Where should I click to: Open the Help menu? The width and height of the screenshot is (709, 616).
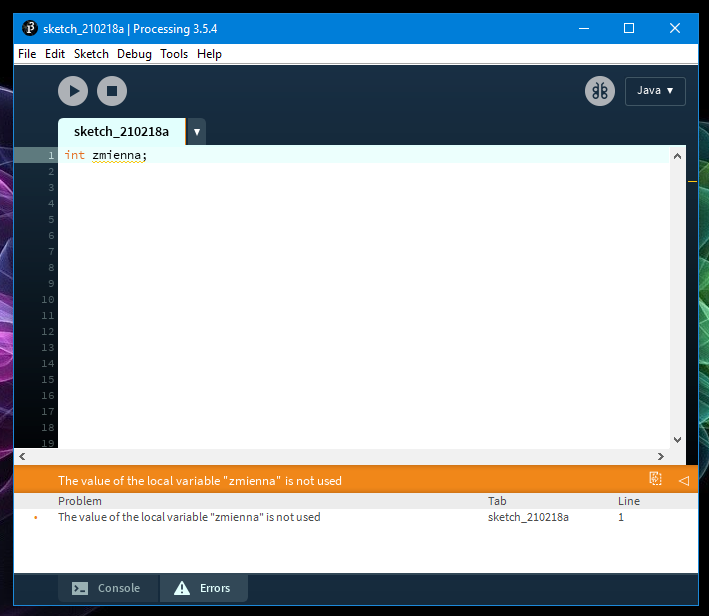click(209, 54)
